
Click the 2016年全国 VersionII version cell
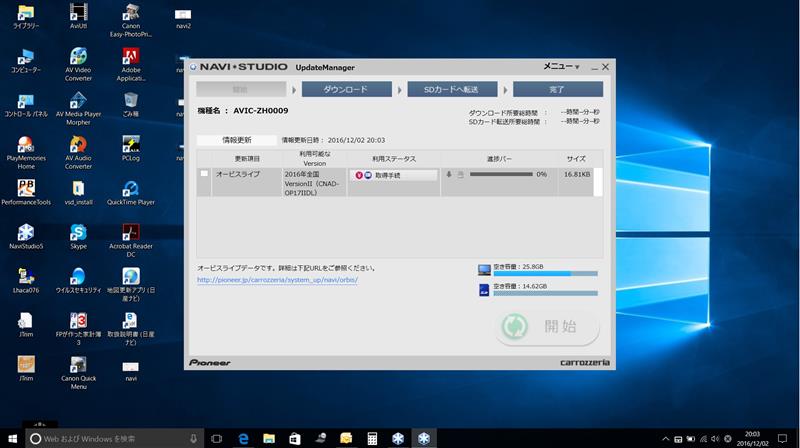(x=314, y=183)
